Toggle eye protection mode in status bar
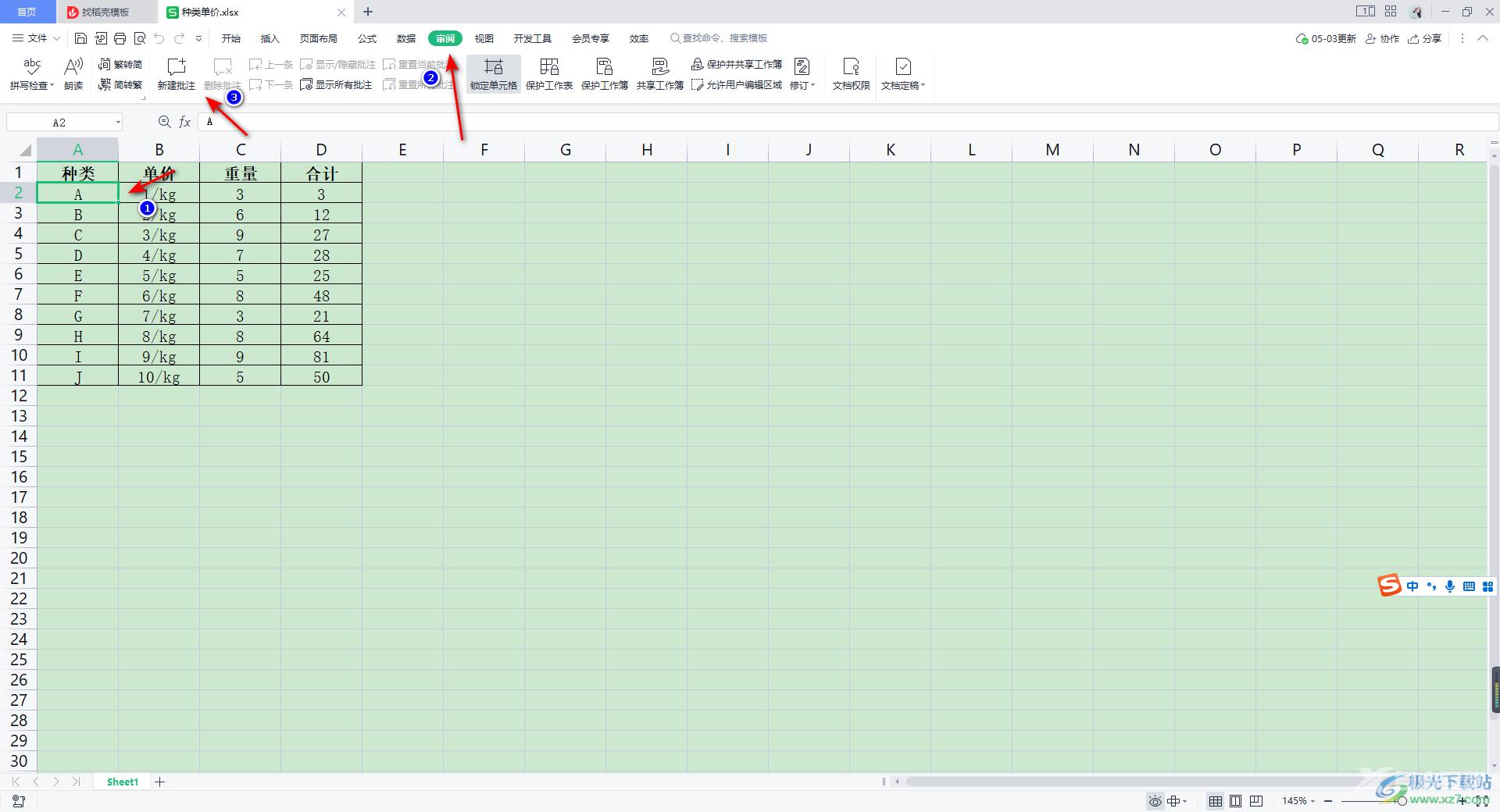The image size is (1500, 812). (1155, 801)
